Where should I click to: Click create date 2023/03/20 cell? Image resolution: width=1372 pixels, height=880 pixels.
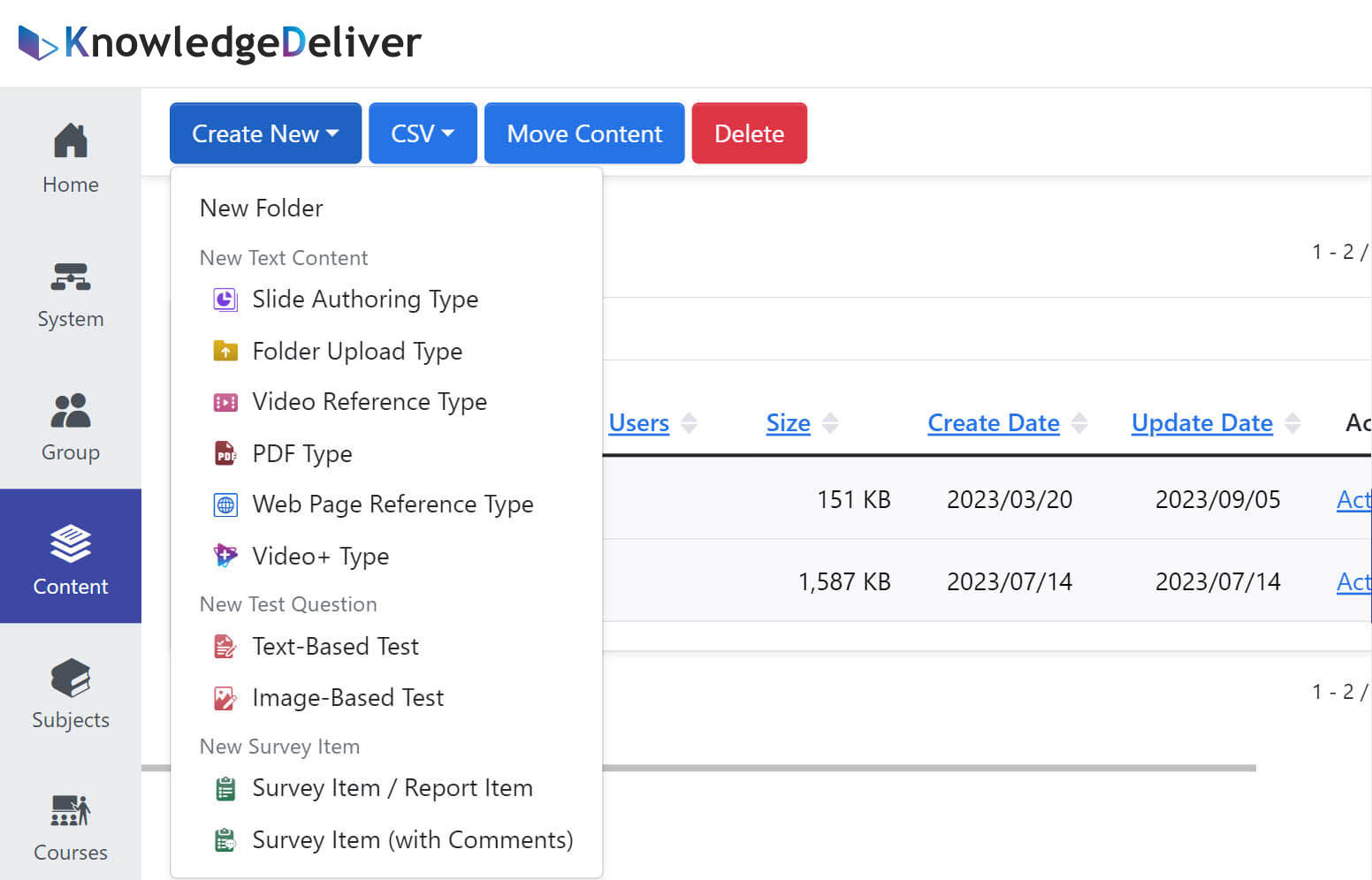1010,500
